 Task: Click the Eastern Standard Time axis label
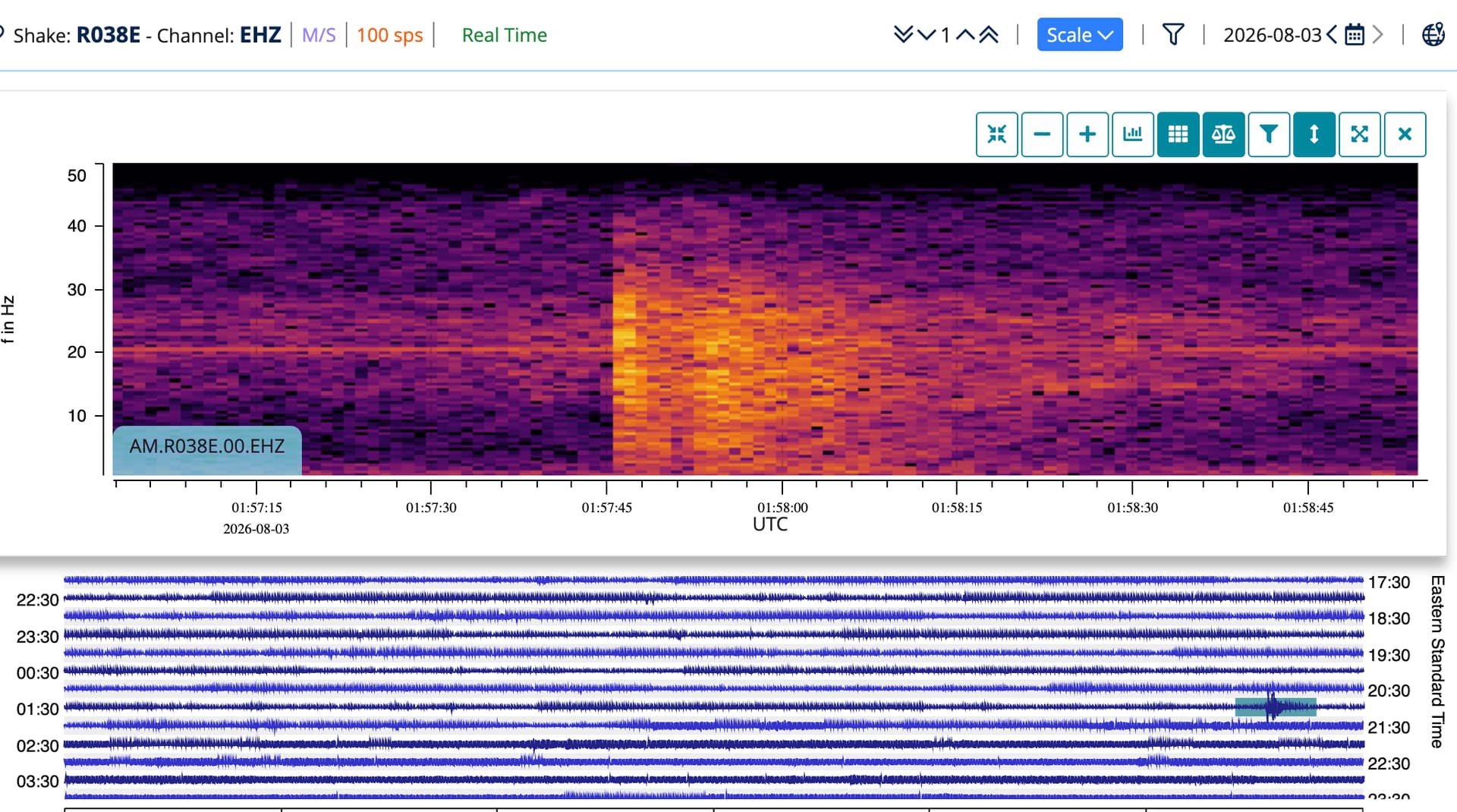[x=1437, y=662]
